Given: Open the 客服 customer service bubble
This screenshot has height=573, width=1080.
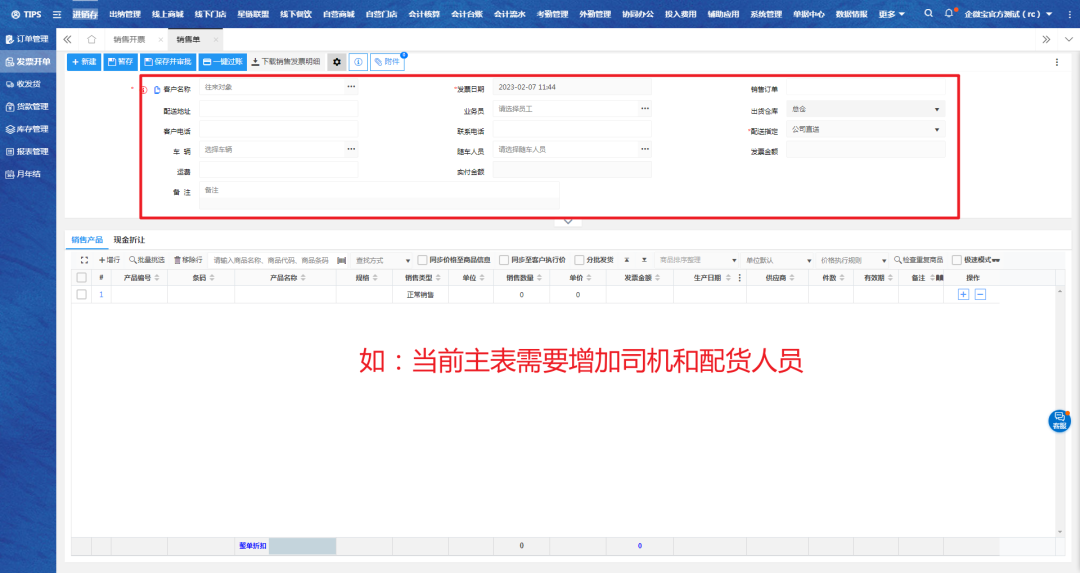Looking at the screenshot, I should pyautogui.click(x=1059, y=420).
